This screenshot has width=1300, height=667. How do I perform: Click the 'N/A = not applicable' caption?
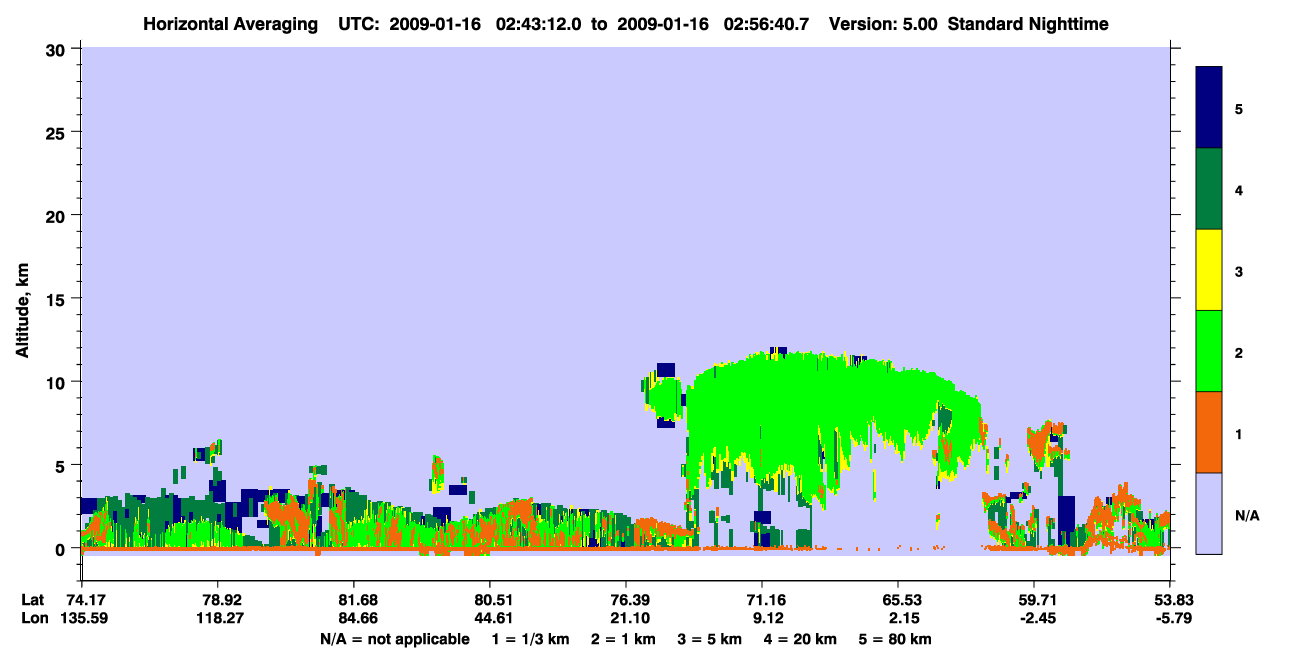click(394, 639)
